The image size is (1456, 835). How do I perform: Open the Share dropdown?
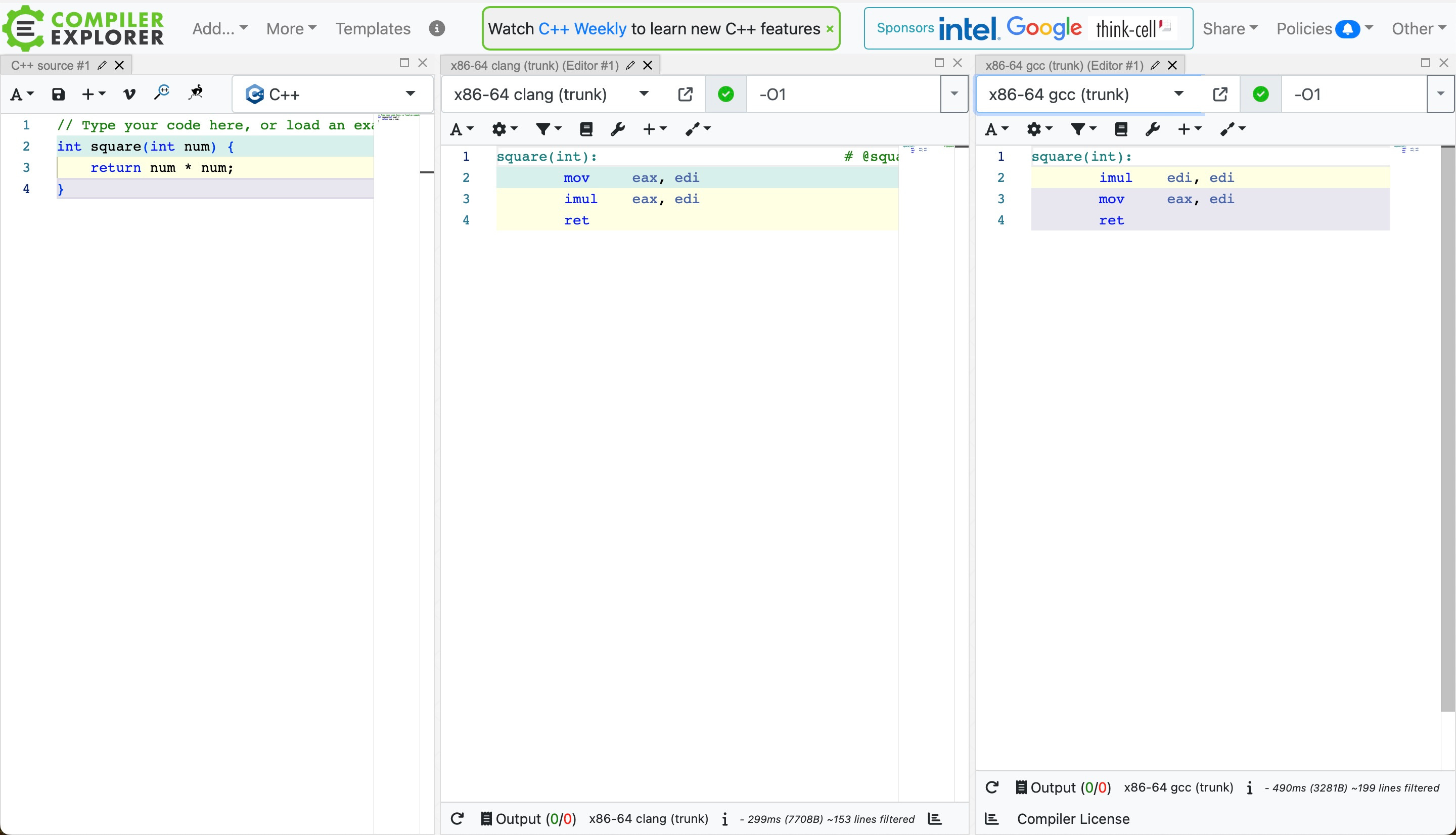(1230, 29)
